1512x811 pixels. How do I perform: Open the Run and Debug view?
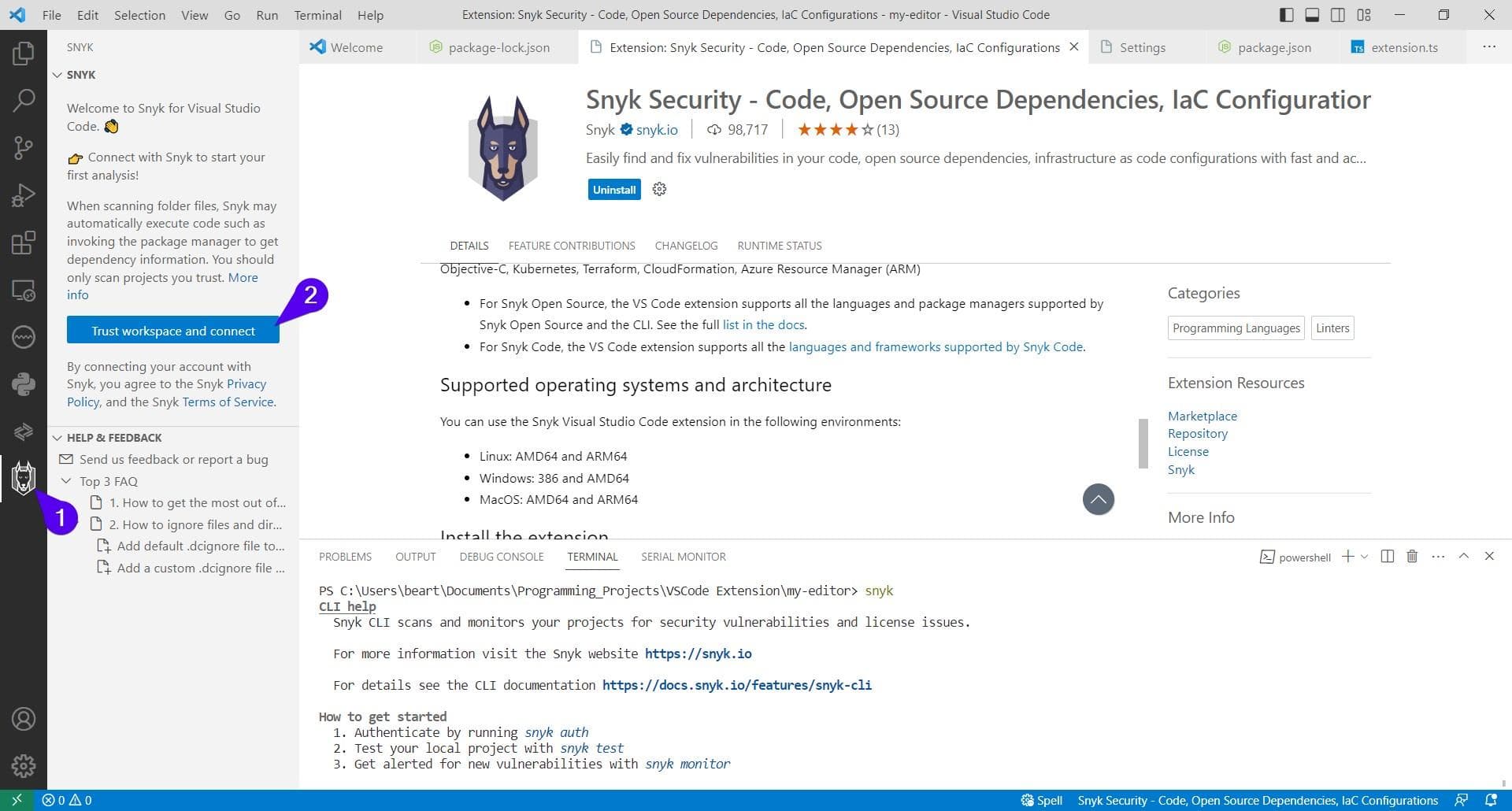[24, 194]
